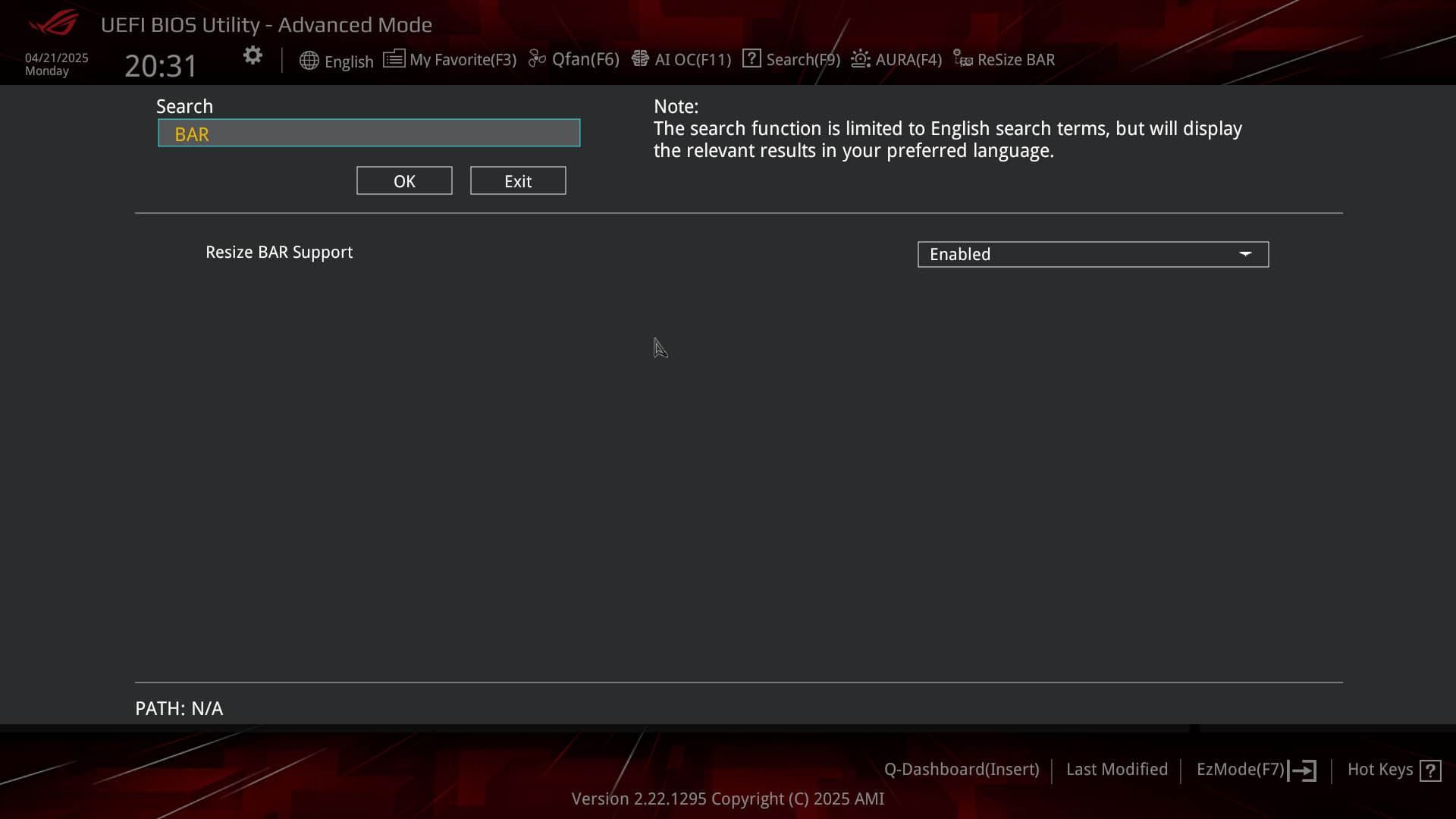Image resolution: width=1456 pixels, height=819 pixels.
Task: Click the AI OC brain icon
Action: [640, 59]
